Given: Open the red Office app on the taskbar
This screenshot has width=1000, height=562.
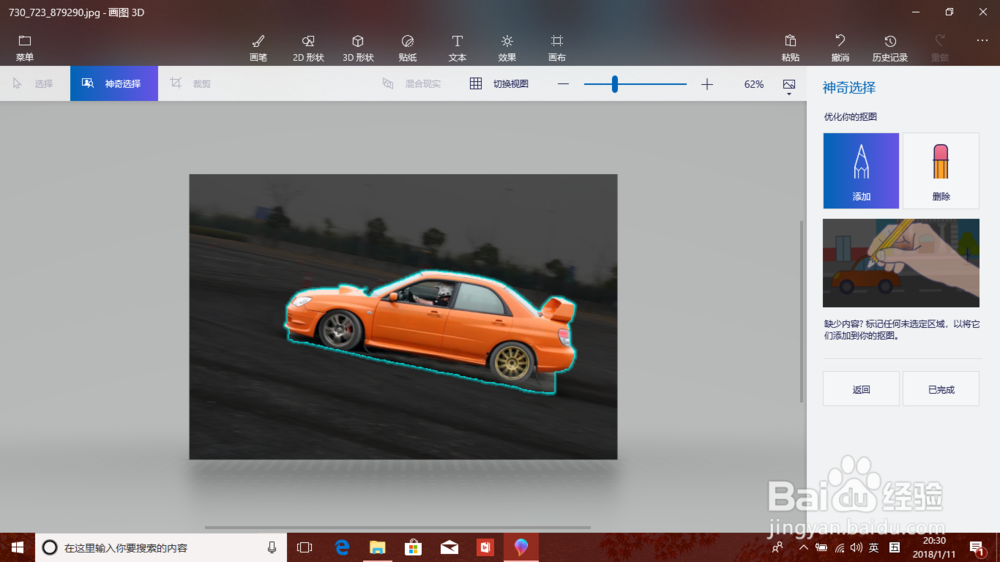Looking at the screenshot, I should [485, 547].
